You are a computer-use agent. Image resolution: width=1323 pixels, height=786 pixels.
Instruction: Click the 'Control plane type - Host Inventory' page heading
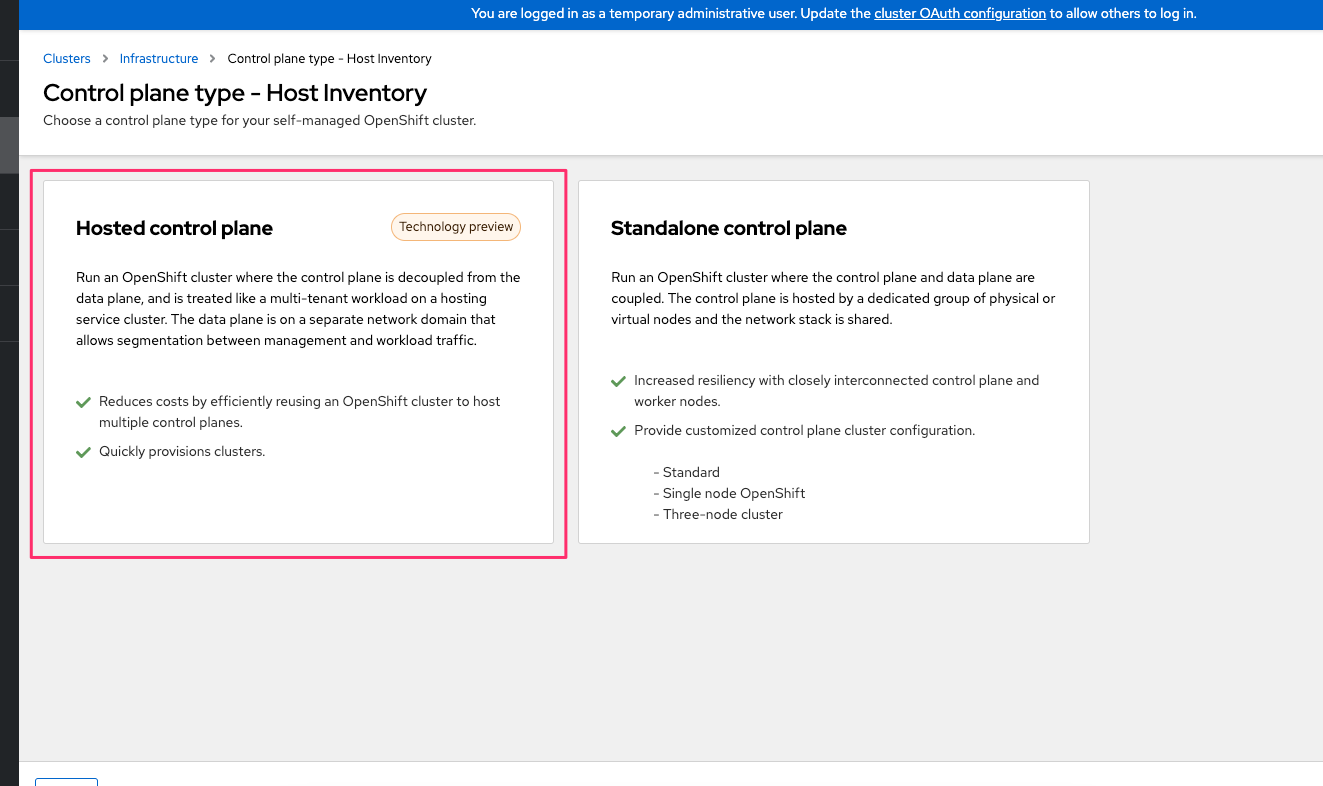(235, 93)
